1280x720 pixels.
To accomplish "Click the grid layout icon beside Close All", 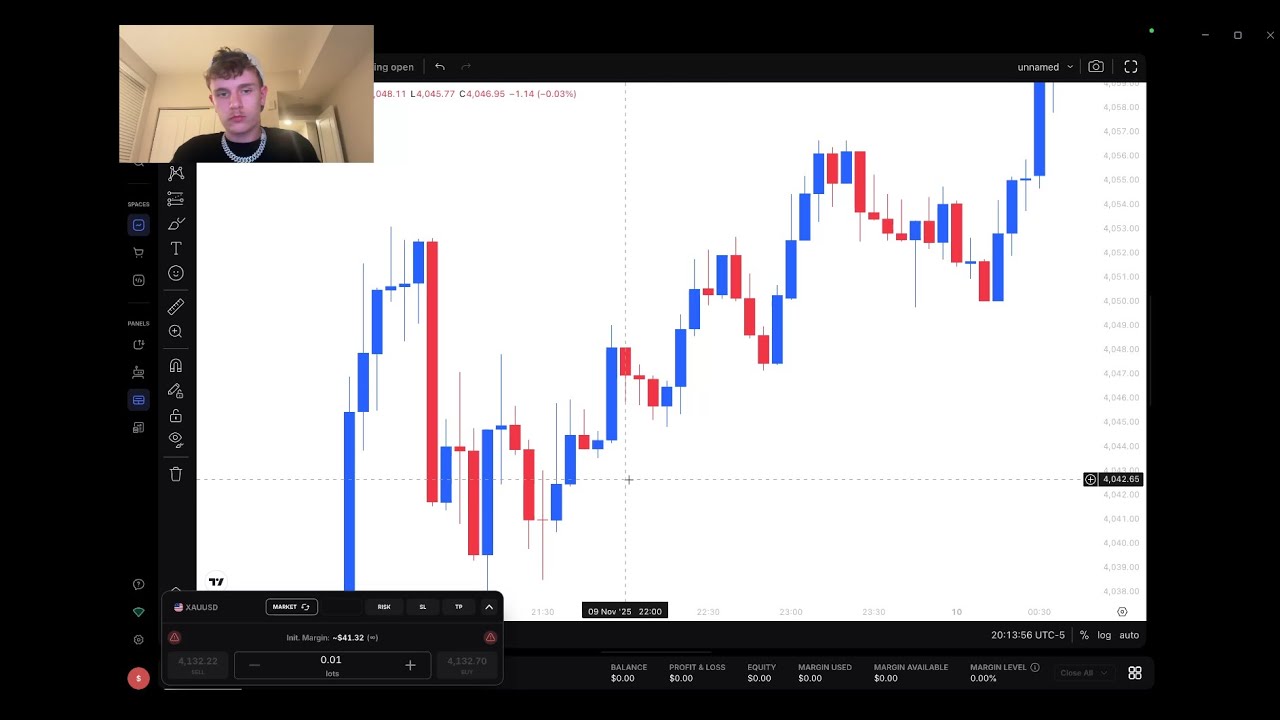I will [x=1135, y=673].
